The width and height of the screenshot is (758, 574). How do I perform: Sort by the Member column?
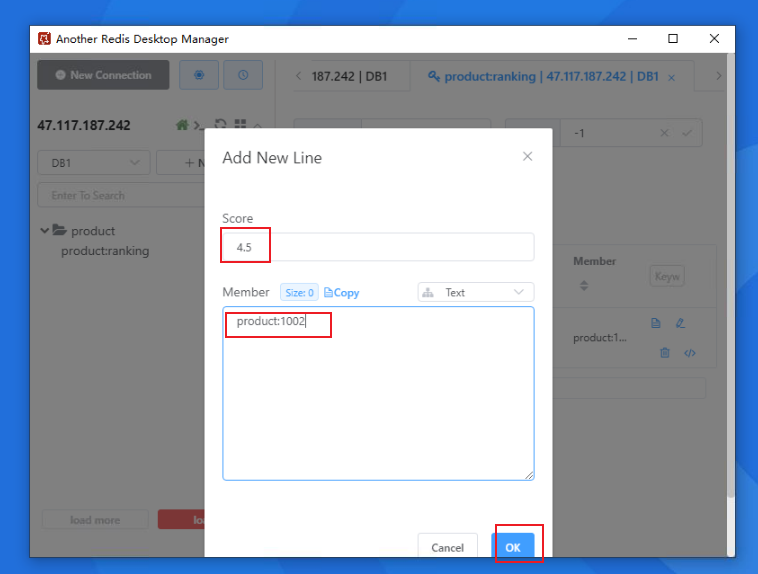584,285
